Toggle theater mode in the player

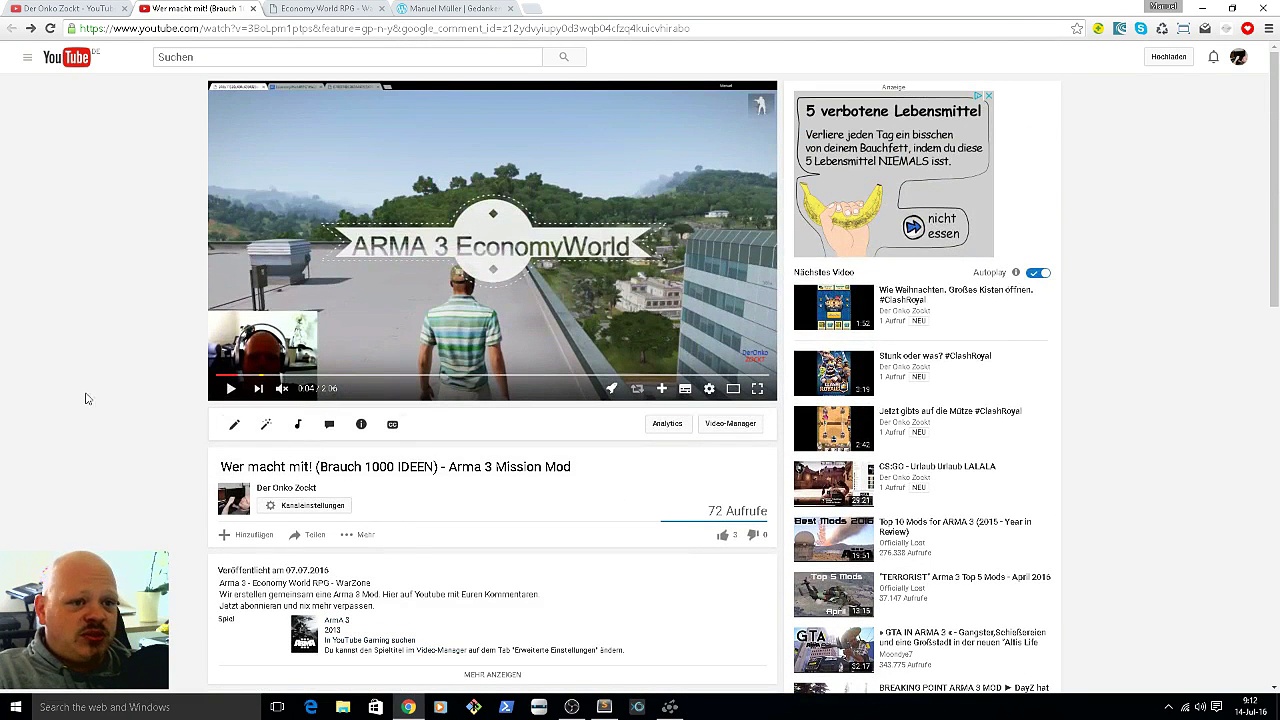tap(733, 389)
